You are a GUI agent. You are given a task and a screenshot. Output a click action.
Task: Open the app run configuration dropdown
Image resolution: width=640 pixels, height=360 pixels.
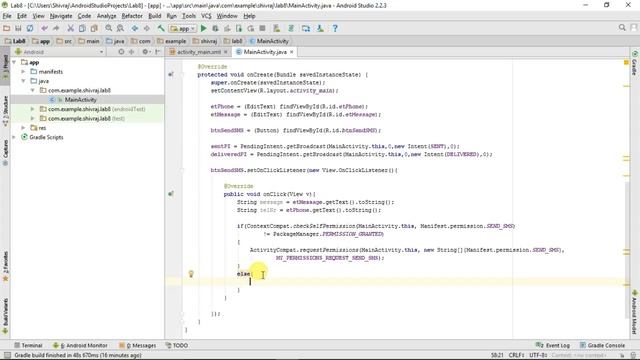click(x=183, y=28)
